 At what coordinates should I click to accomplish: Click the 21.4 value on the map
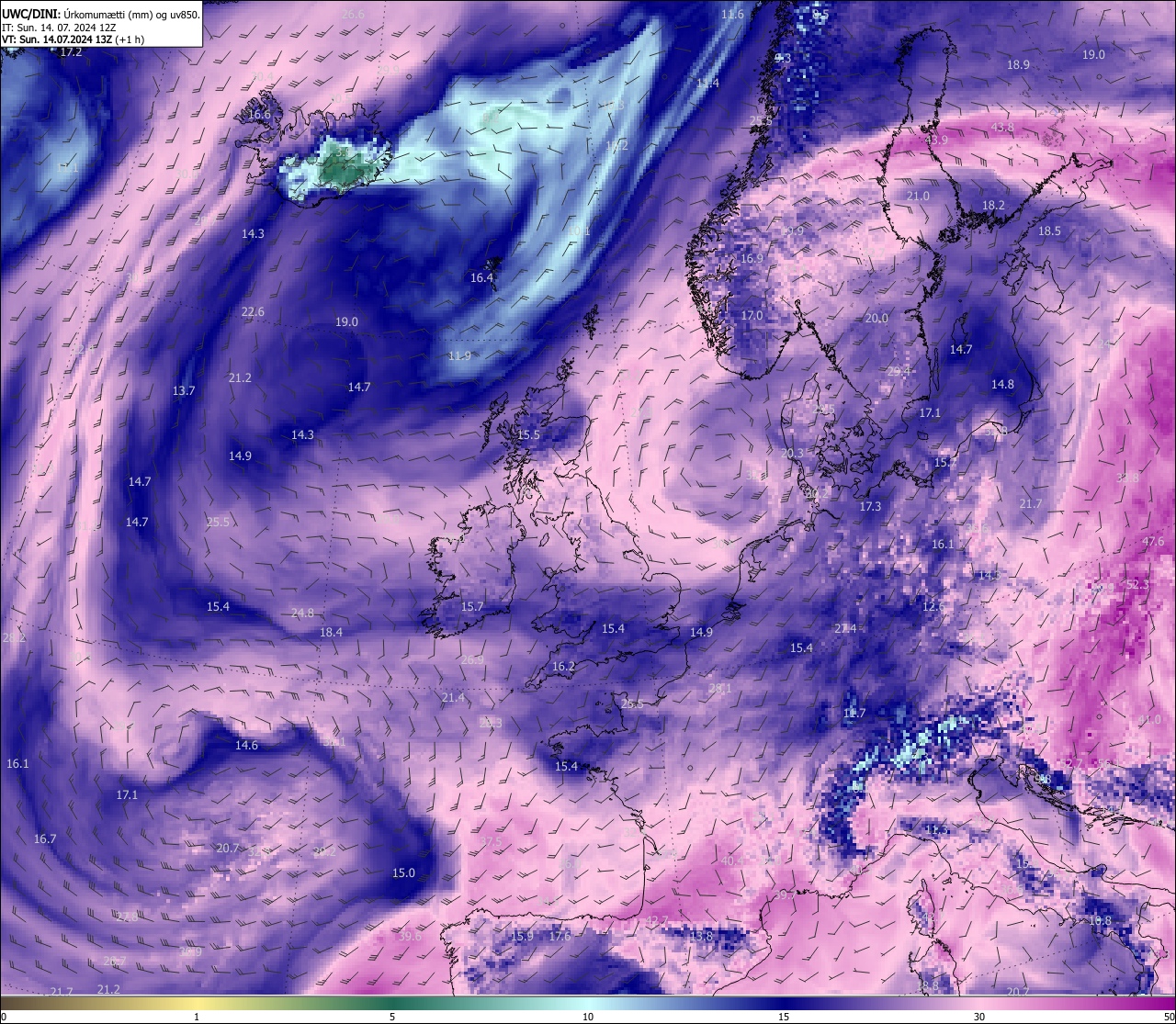(x=453, y=698)
